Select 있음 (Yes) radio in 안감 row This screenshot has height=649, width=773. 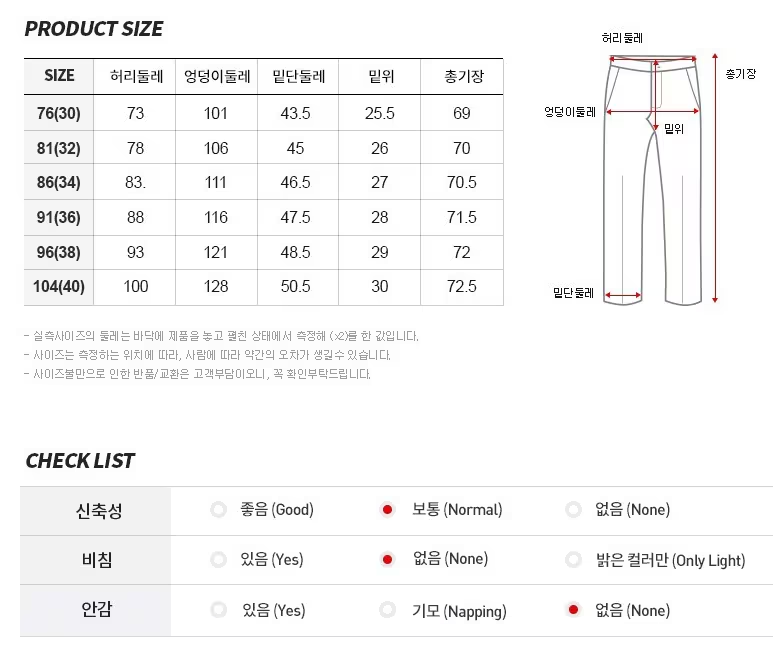pos(218,610)
